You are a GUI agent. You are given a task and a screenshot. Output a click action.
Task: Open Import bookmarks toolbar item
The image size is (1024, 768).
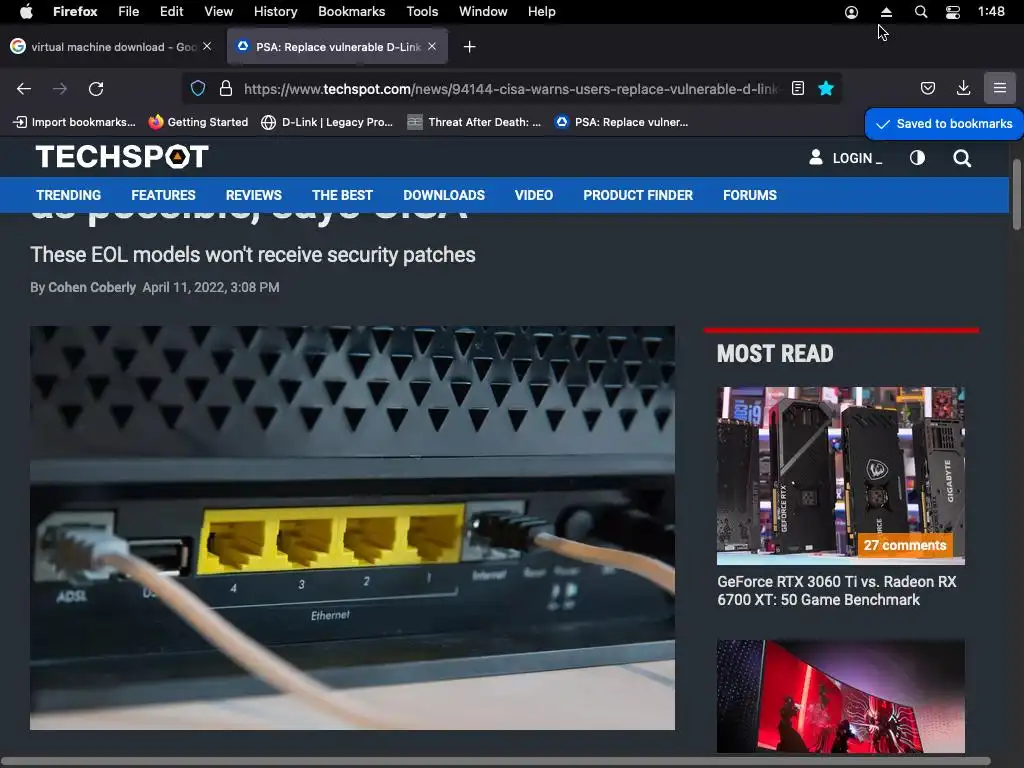(74, 122)
